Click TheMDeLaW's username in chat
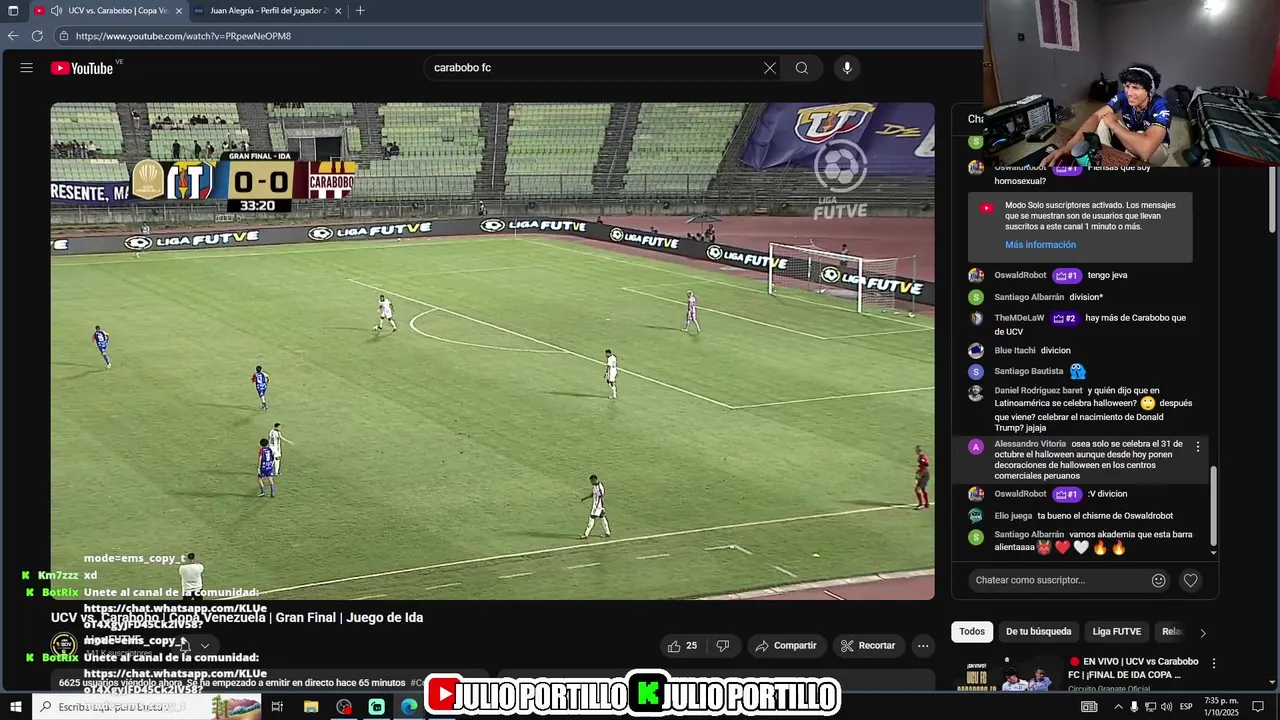Viewport: 1280px width, 720px height. point(1019,318)
